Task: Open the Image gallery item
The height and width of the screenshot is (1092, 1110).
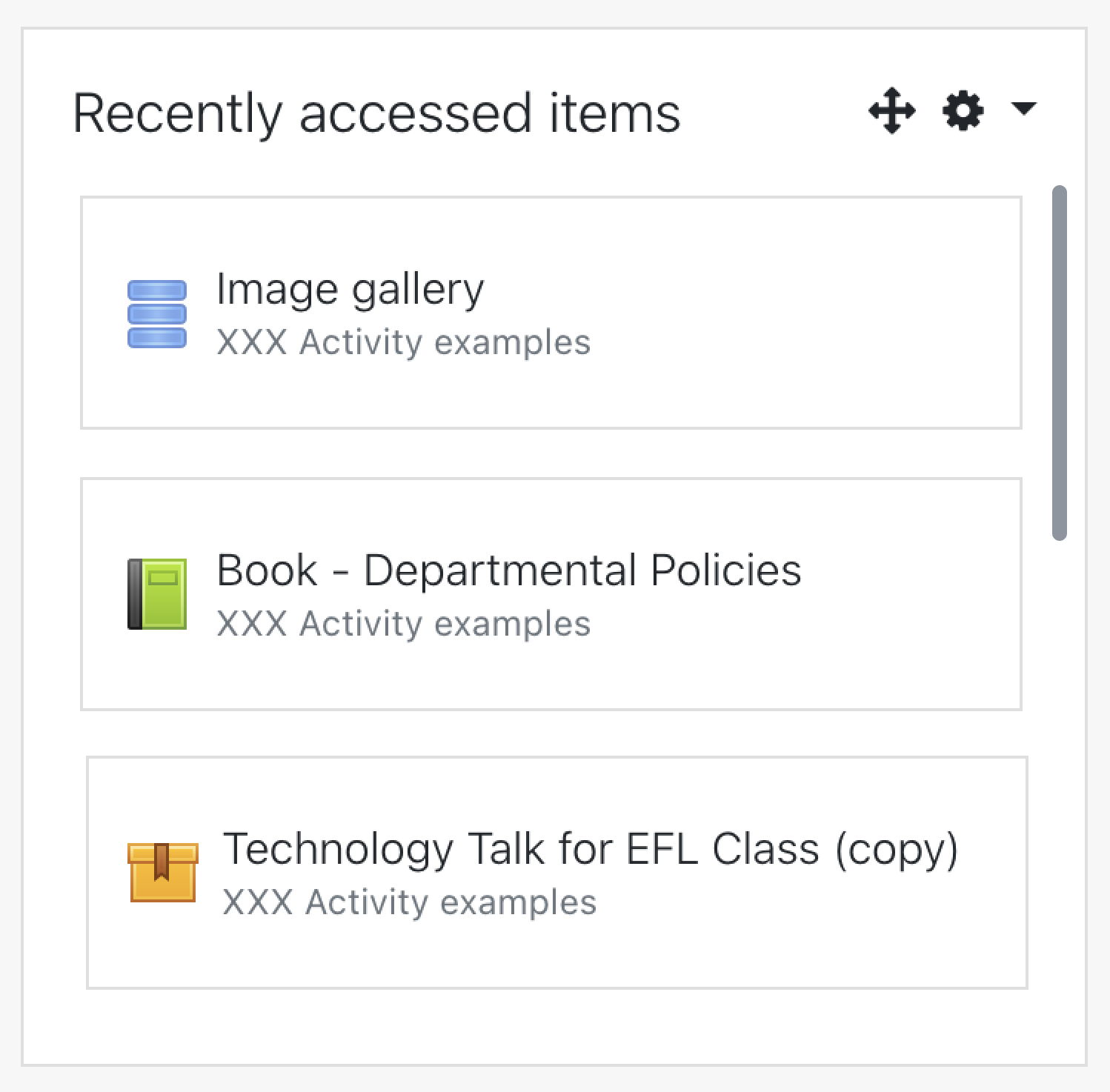Action: tap(350, 289)
